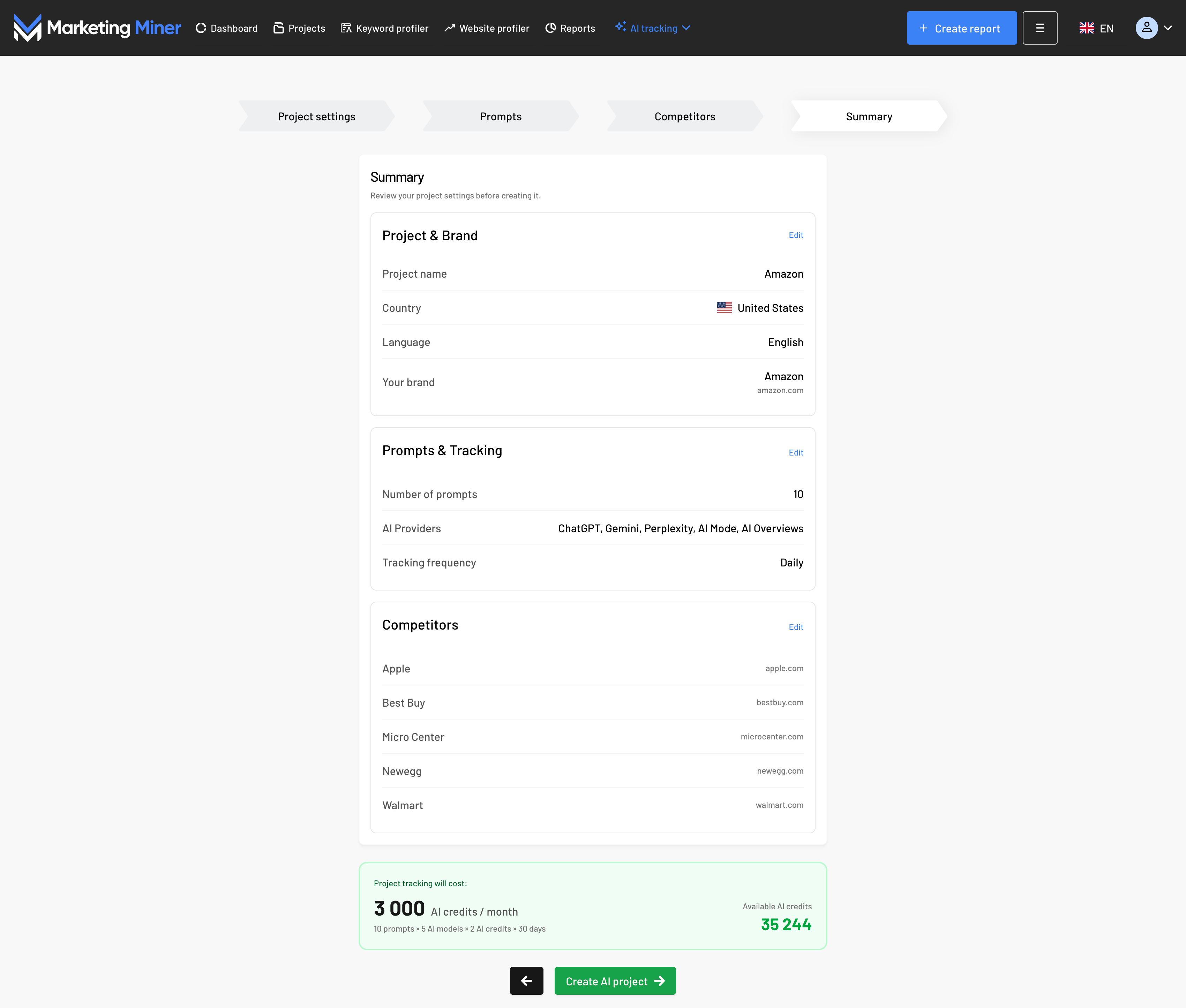Edit the Prompts & Tracking section

click(795, 453)
